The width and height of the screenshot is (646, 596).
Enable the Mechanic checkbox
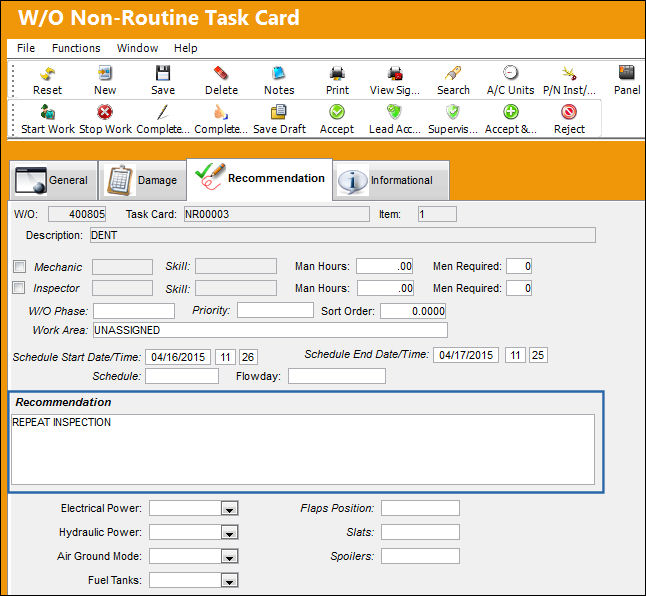19,266
